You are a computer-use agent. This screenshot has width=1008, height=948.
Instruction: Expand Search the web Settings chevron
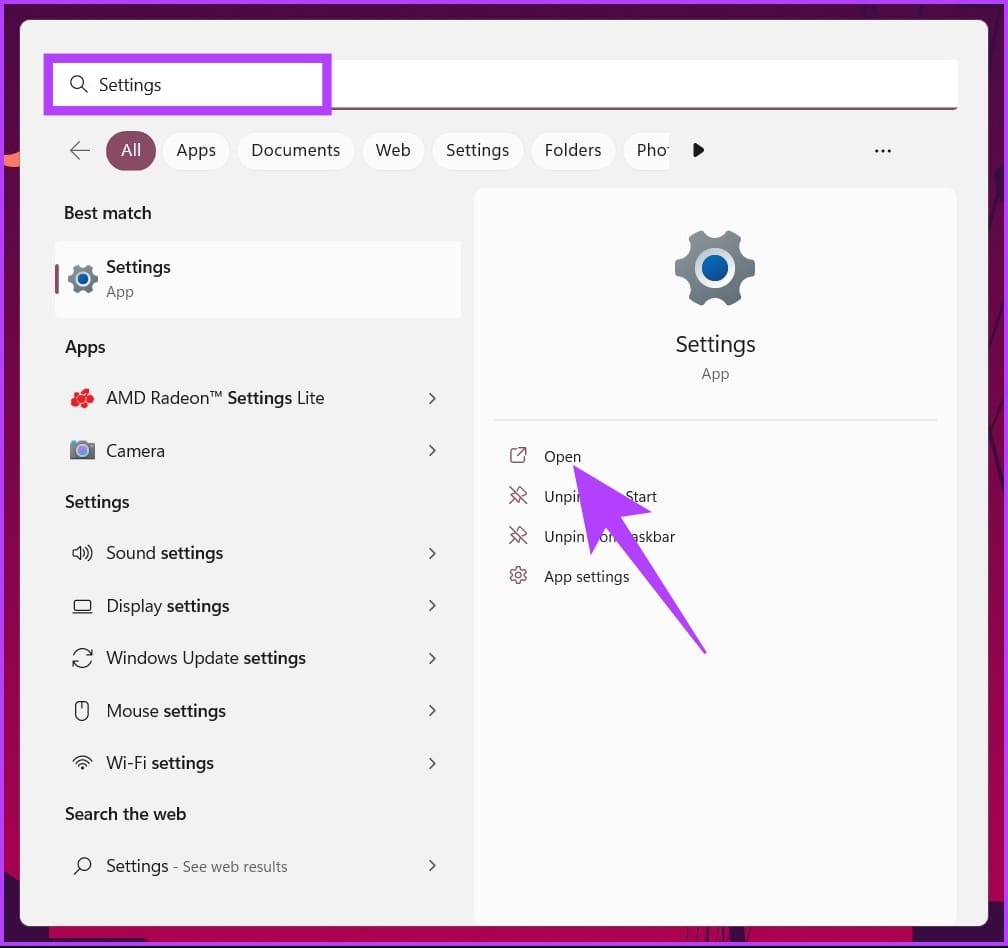pyautogui.click(x=432, y=866)
